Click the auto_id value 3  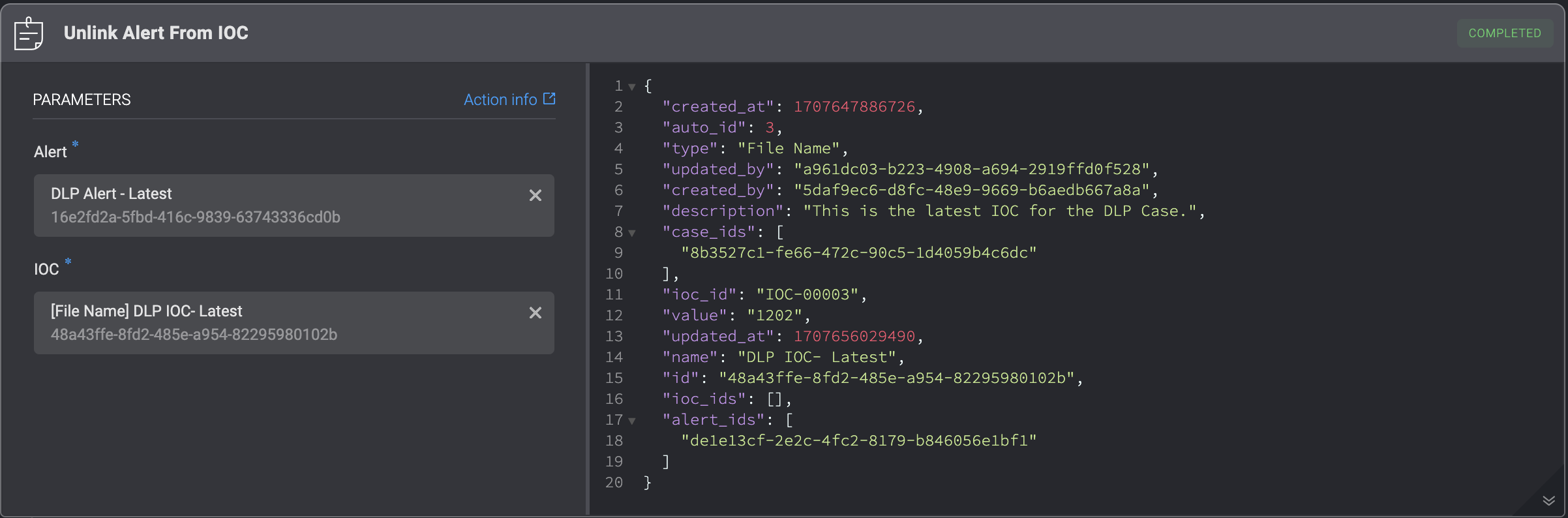(x=770, y=127)
